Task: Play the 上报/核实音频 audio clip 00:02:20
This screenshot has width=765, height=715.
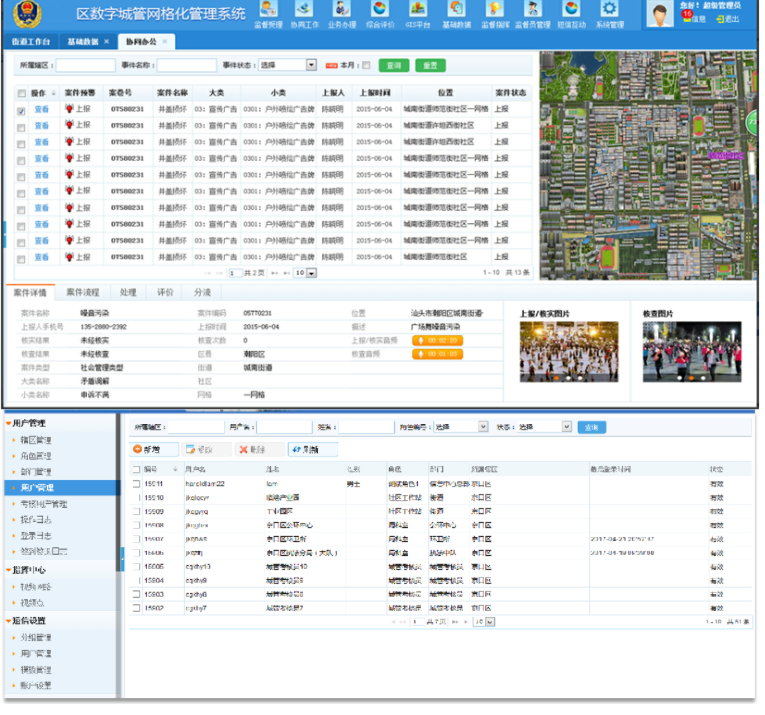Action: (x=437, y=340)
